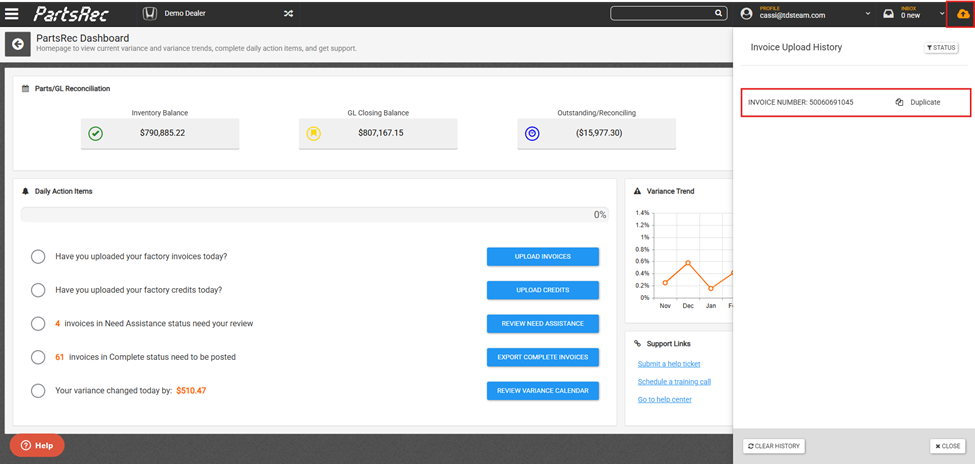Click the calendar icon beside Parts/GL Reconciliation
Image resolution: width=975 pixels, height=464 pixels.
(25, 89)
